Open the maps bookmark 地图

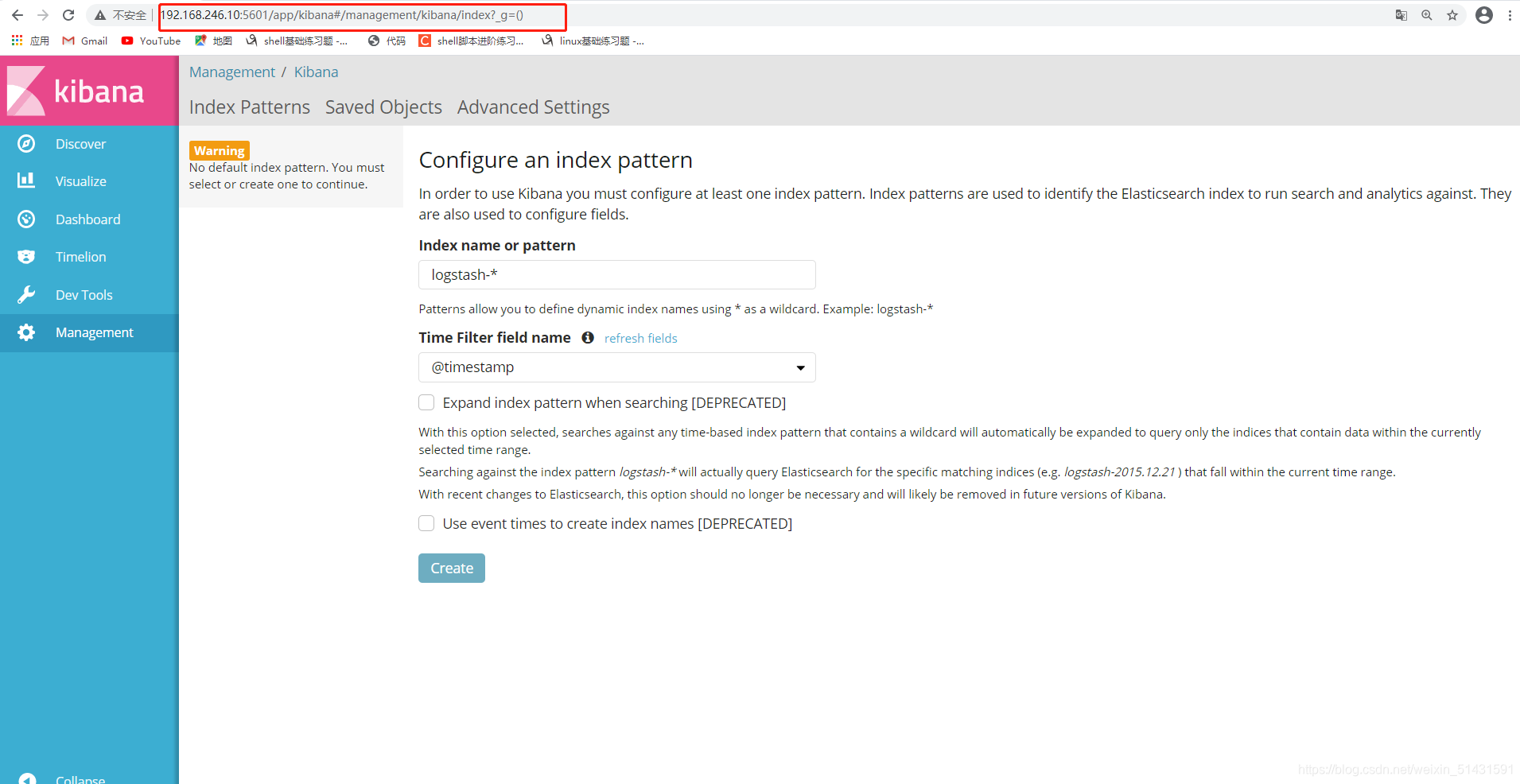click(213, 41)
